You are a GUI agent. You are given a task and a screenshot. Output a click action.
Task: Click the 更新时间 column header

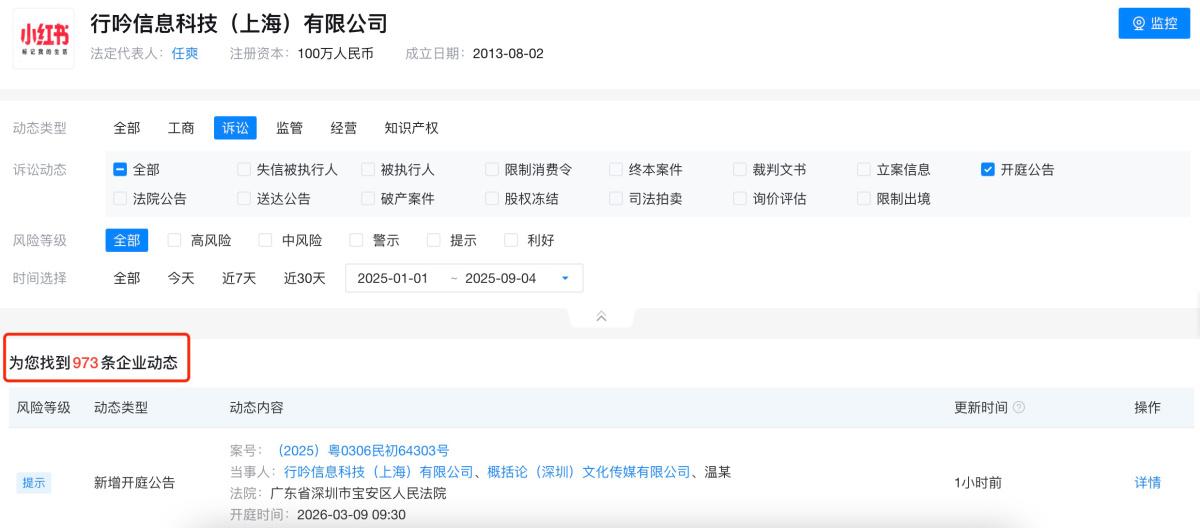coord(981,408)
